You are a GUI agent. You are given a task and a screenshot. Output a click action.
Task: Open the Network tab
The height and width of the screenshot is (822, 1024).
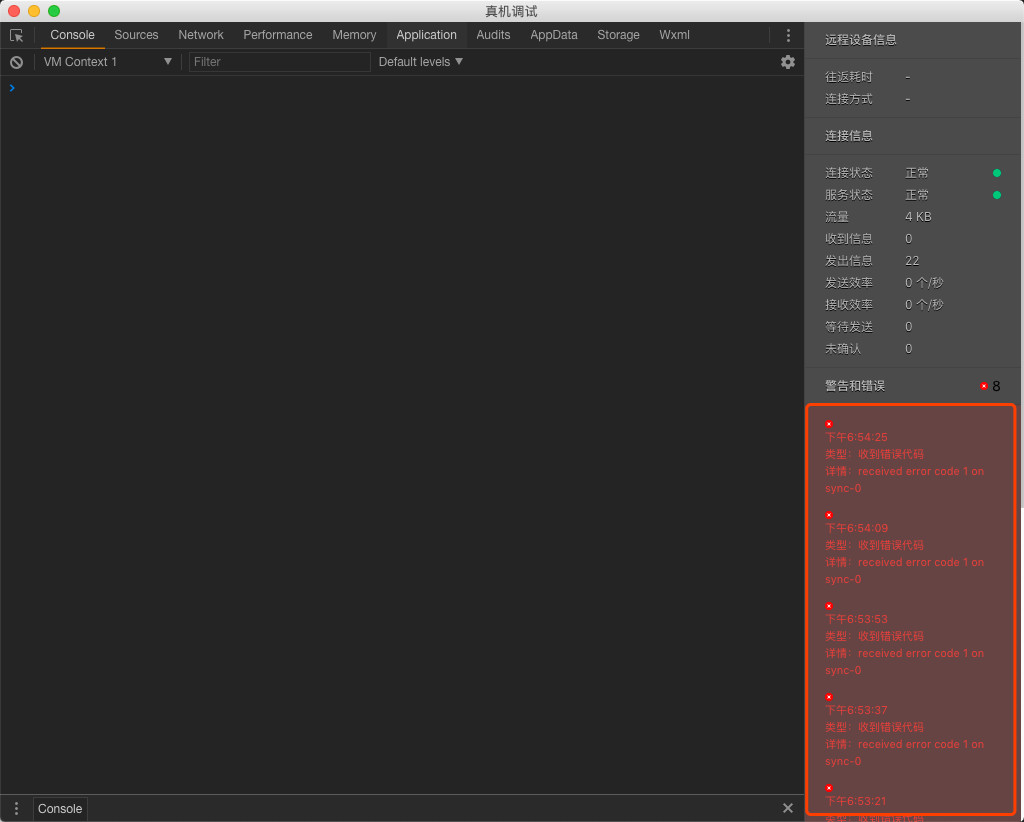tap(200, 35)
